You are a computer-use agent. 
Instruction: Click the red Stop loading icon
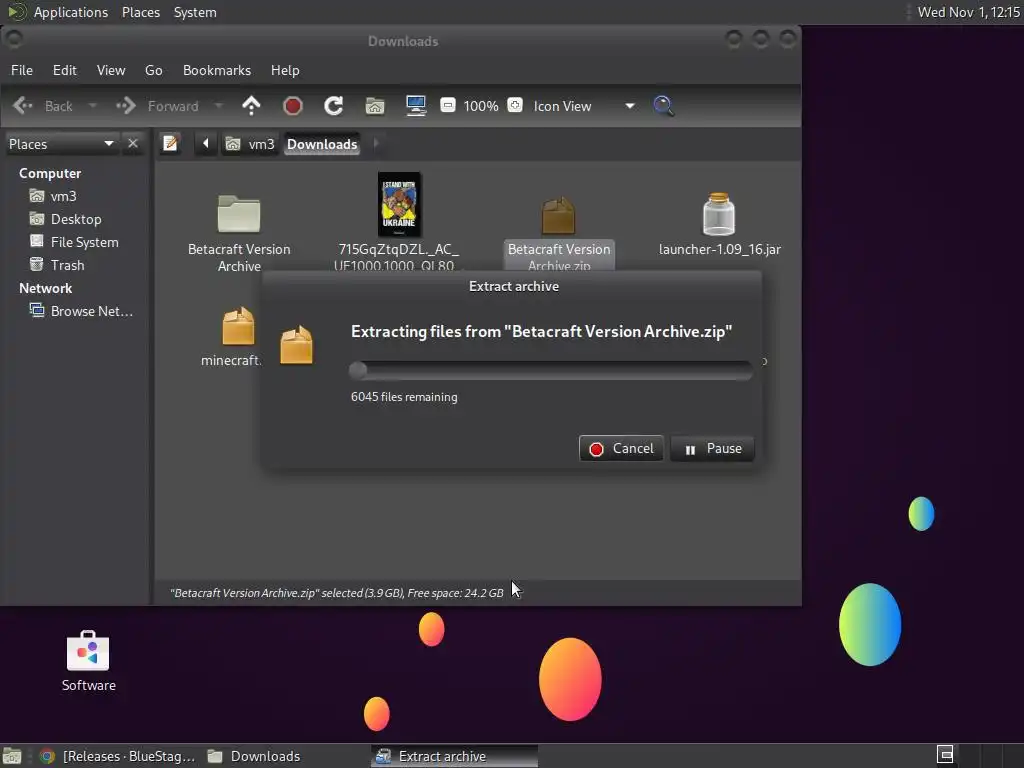click(293, 106)
